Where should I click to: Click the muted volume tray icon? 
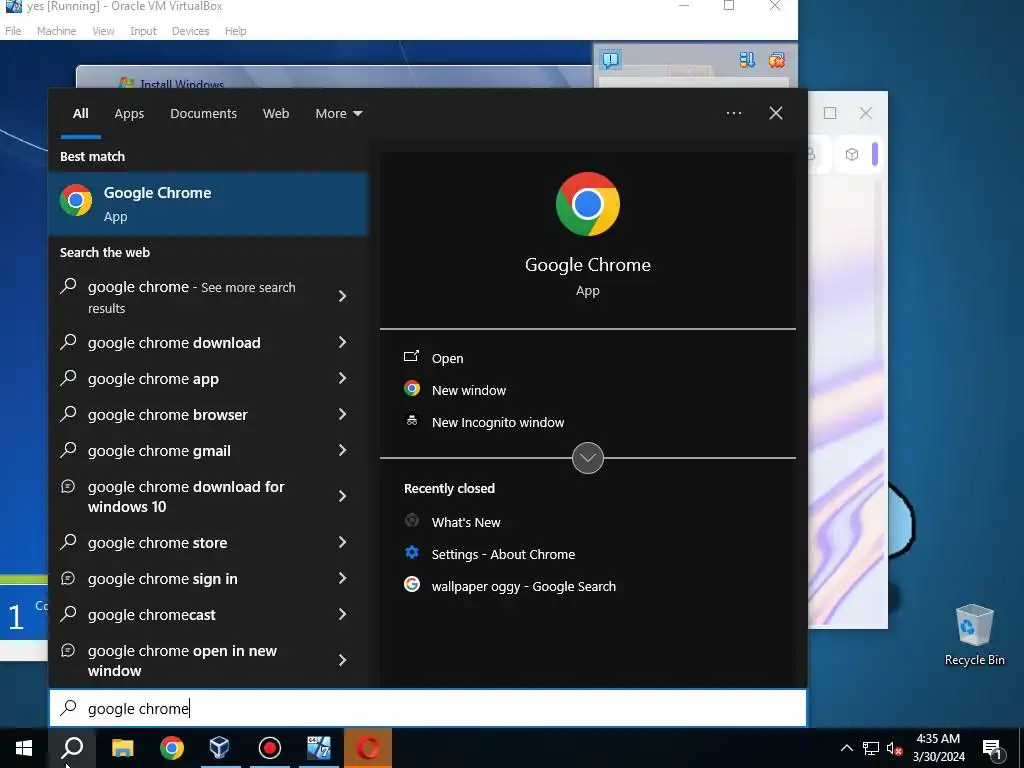[x=895, y=748]
